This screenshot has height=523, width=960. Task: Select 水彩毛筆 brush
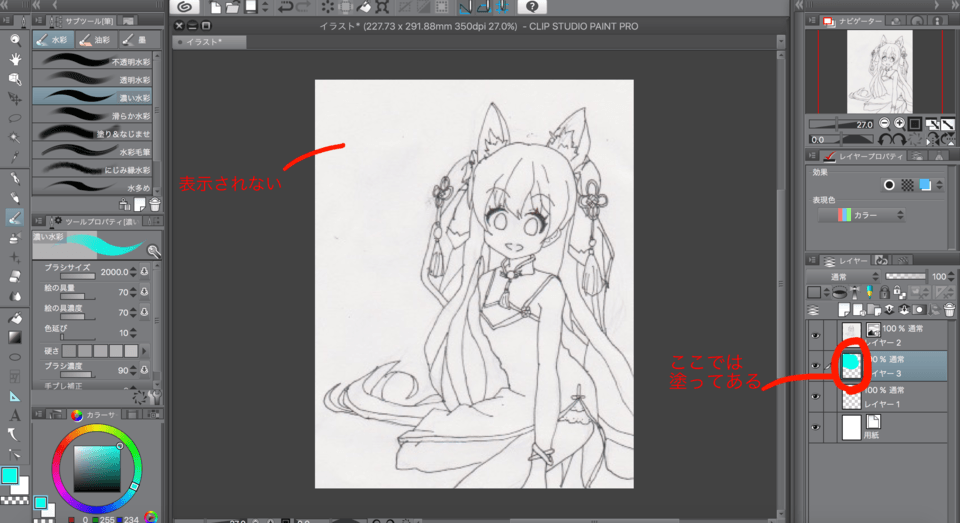click(92, 151)
